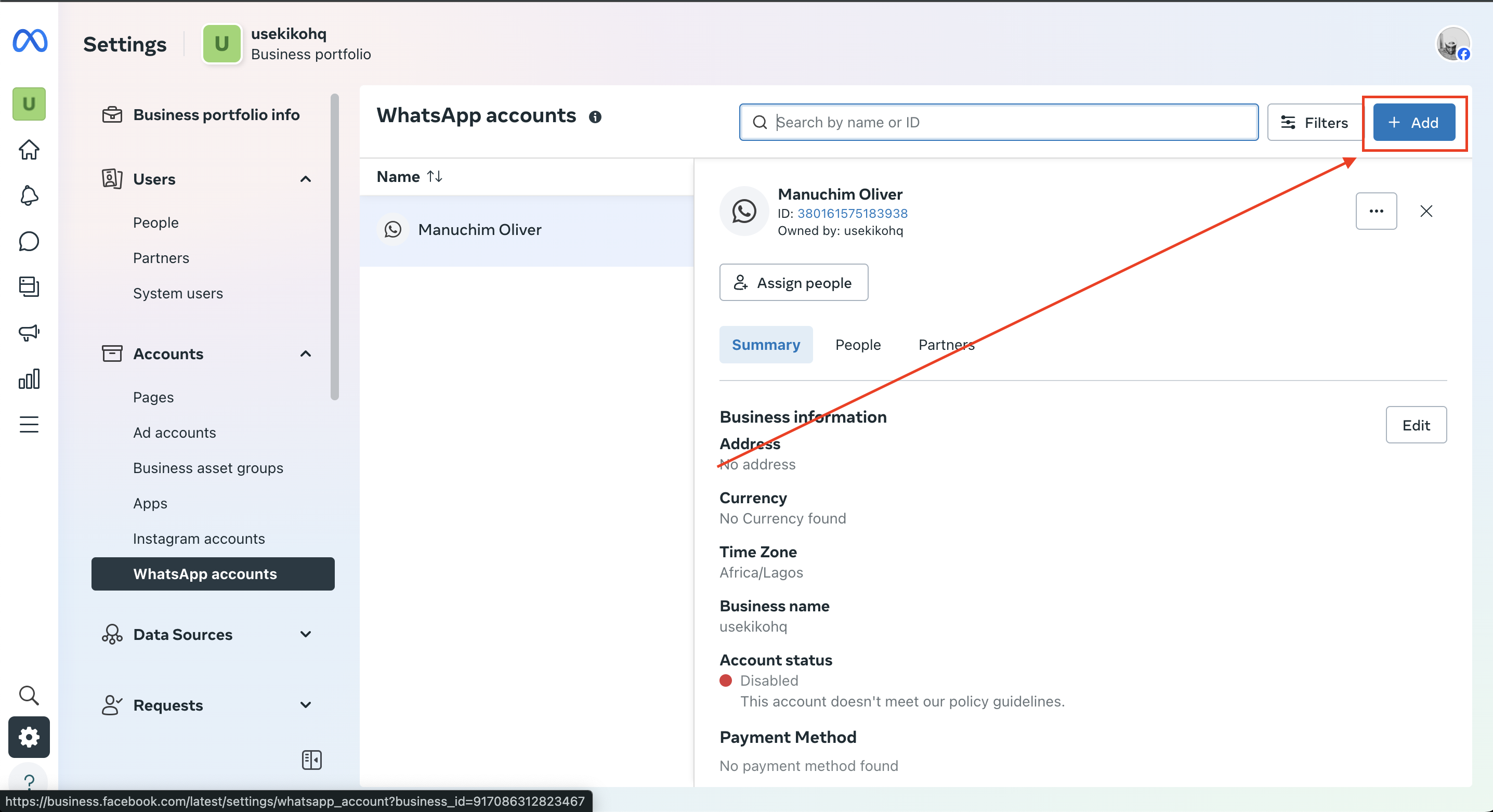Image resolution: width=1493 pixels, height=812 pixels.
Task: Select Instagram accounts in the sidebar
Action: click(199, 539)
